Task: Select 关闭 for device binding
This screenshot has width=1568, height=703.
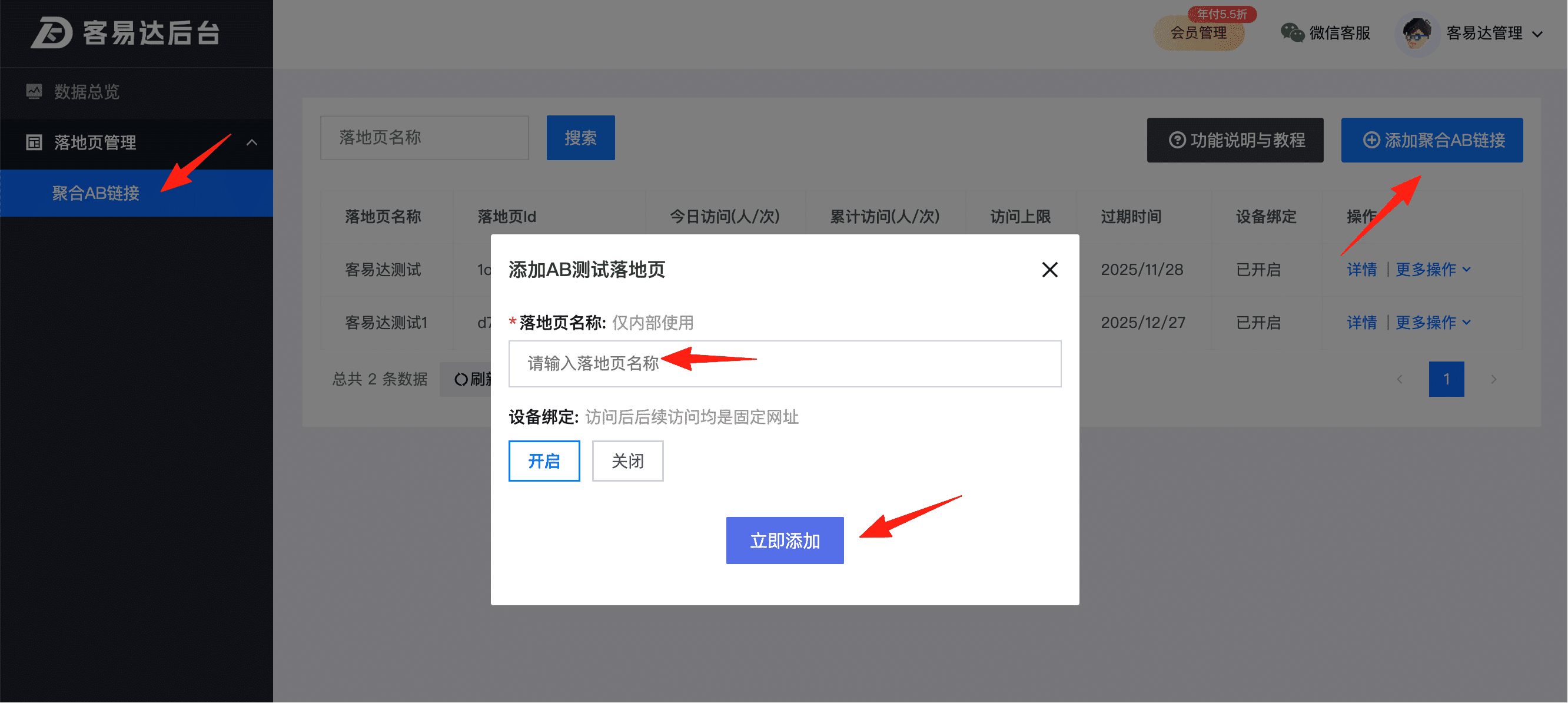Action: [627, 462]
